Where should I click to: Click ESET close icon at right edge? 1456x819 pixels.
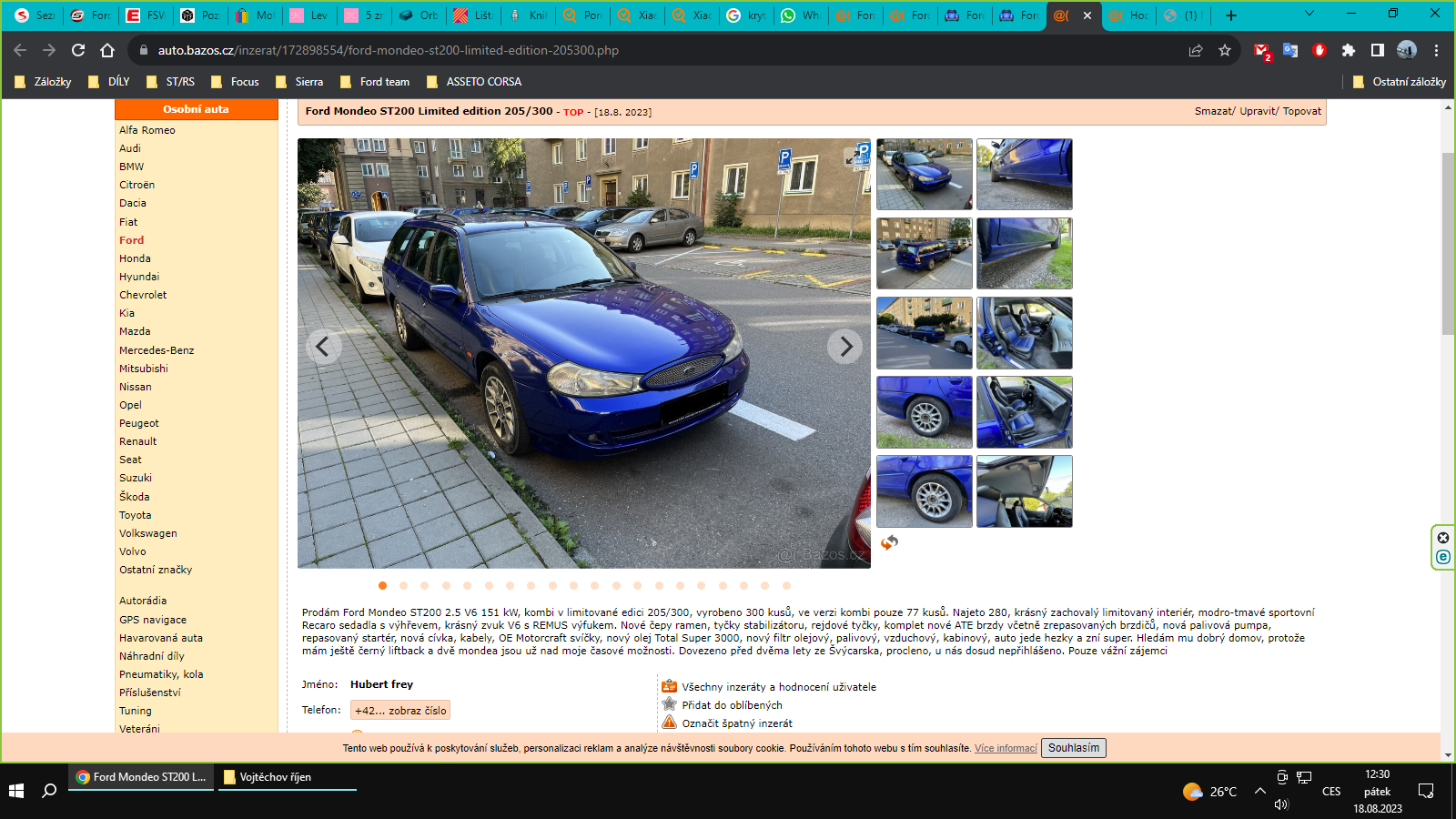click(1443, 538)
